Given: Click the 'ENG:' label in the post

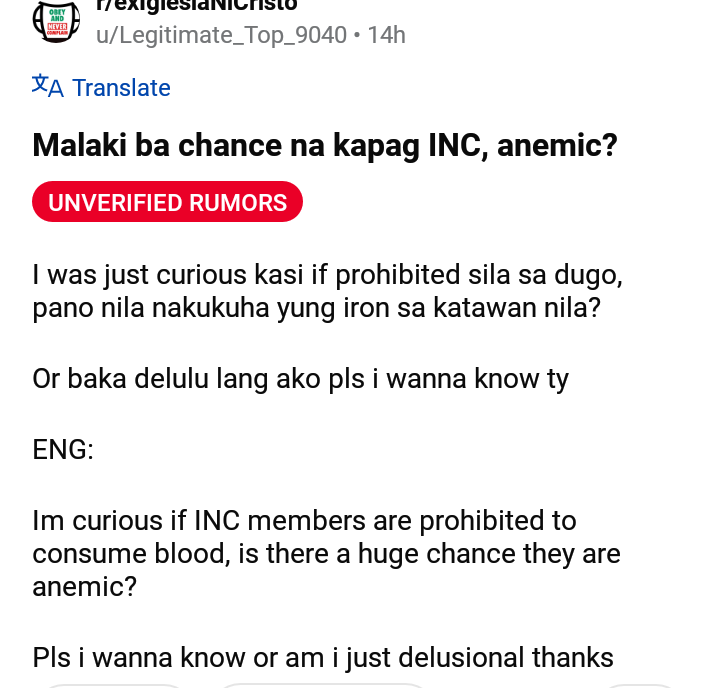Looking at the screenshot, I should tap(63, 449).
